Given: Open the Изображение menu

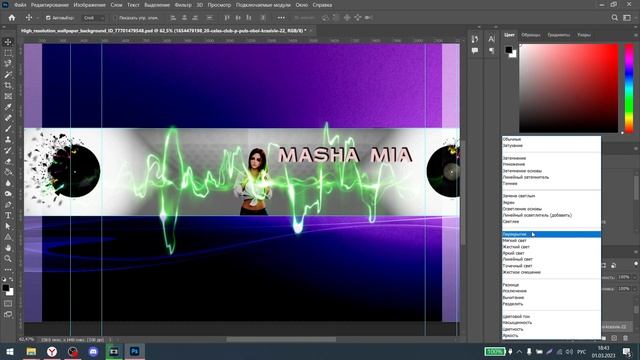Looking at the screenshot, I should pos(89,5).
